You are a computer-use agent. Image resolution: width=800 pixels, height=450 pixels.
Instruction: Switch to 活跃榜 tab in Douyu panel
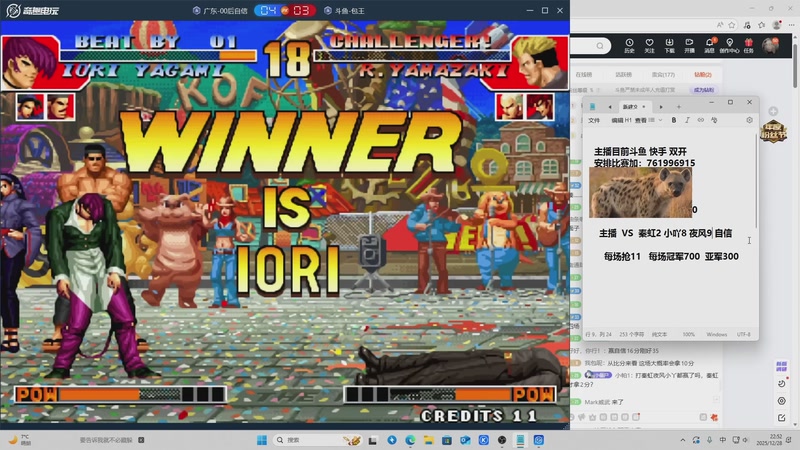pyautogui.click(x=623, y=74)
